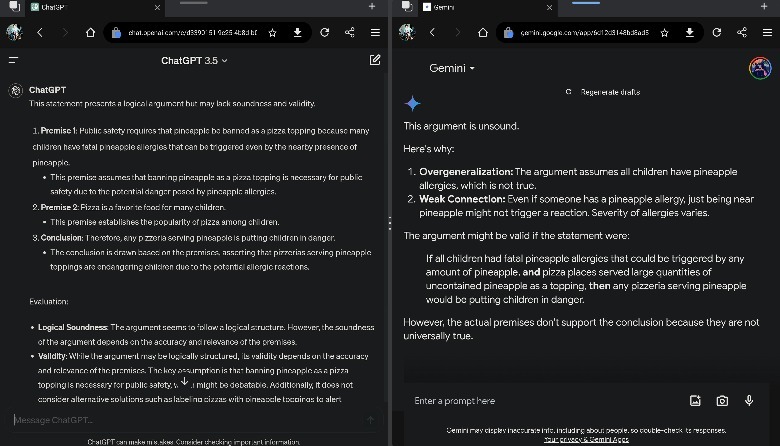Viewport: 780px width, 446px height.
Task: Click the 'Weak Connection:' heading in Gemini
Action: (462, 199)
